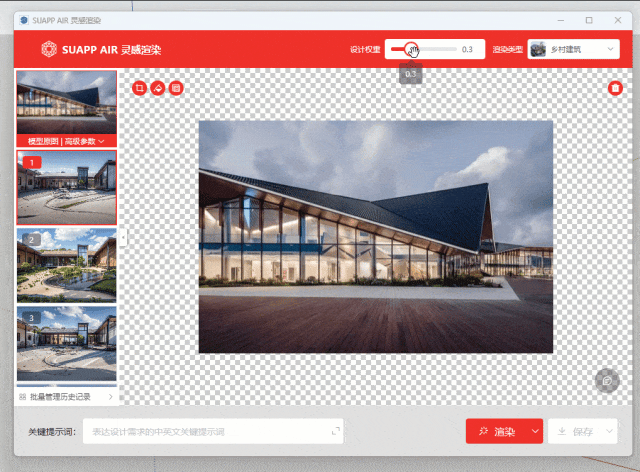Minimize the SUAPP AIR window
640x472 pixels.
(x=561, y=20)
